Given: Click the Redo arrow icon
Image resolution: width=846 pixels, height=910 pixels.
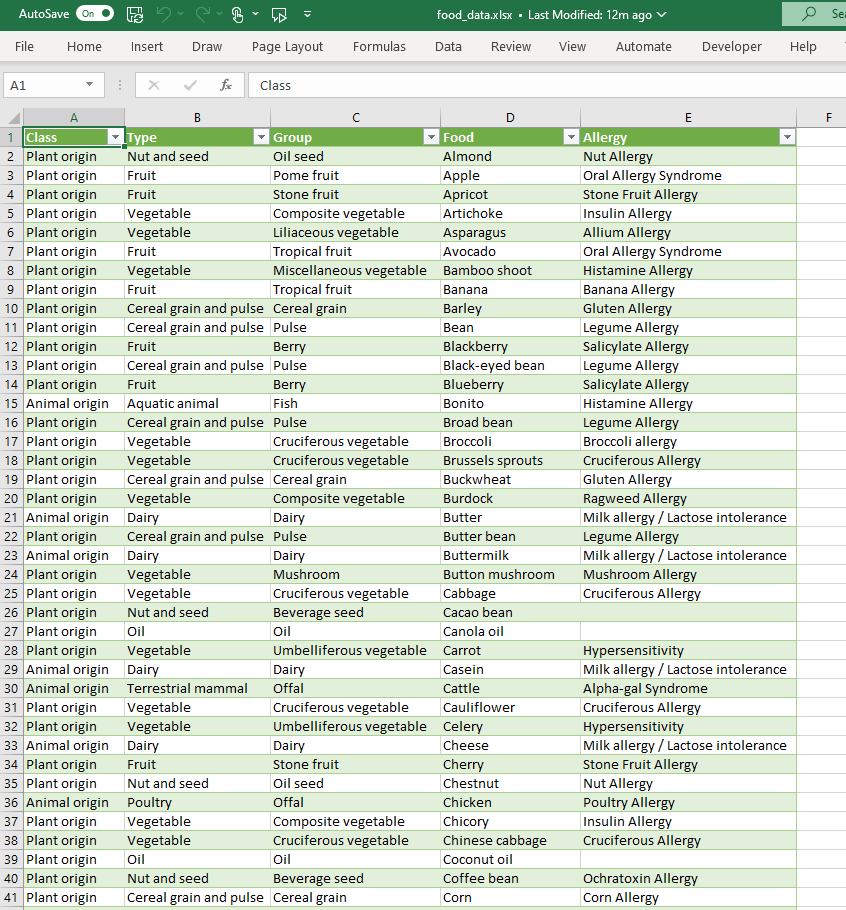Looking at the screenshot, I should [x=203, y=14].
